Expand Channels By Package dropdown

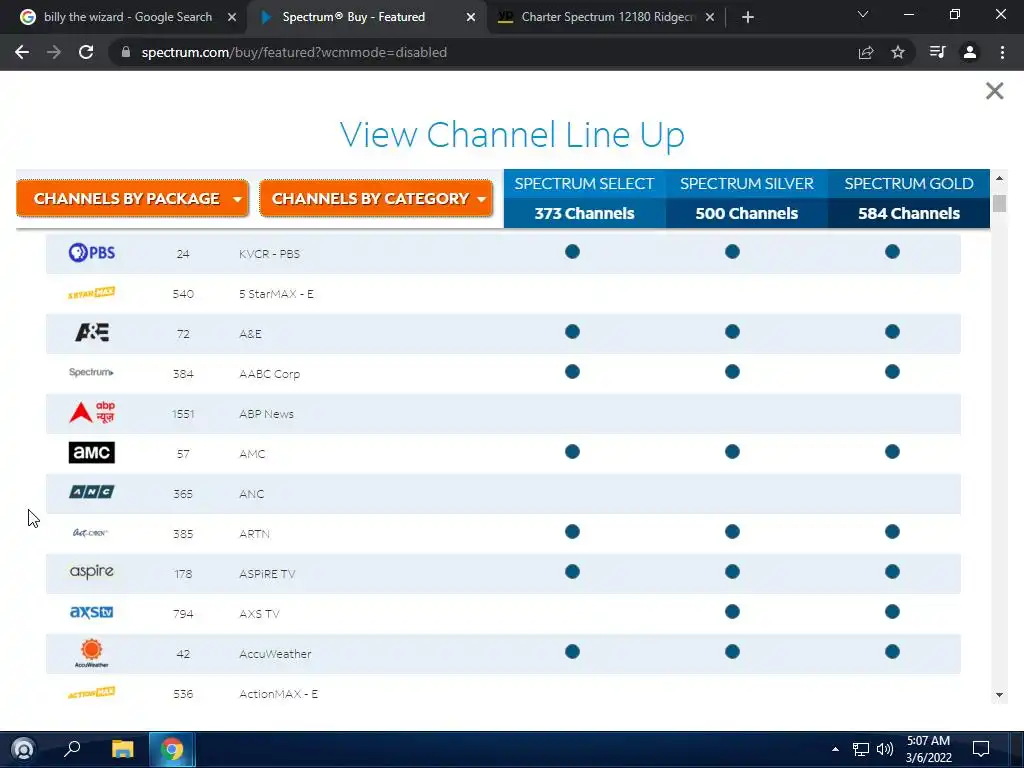133,199
